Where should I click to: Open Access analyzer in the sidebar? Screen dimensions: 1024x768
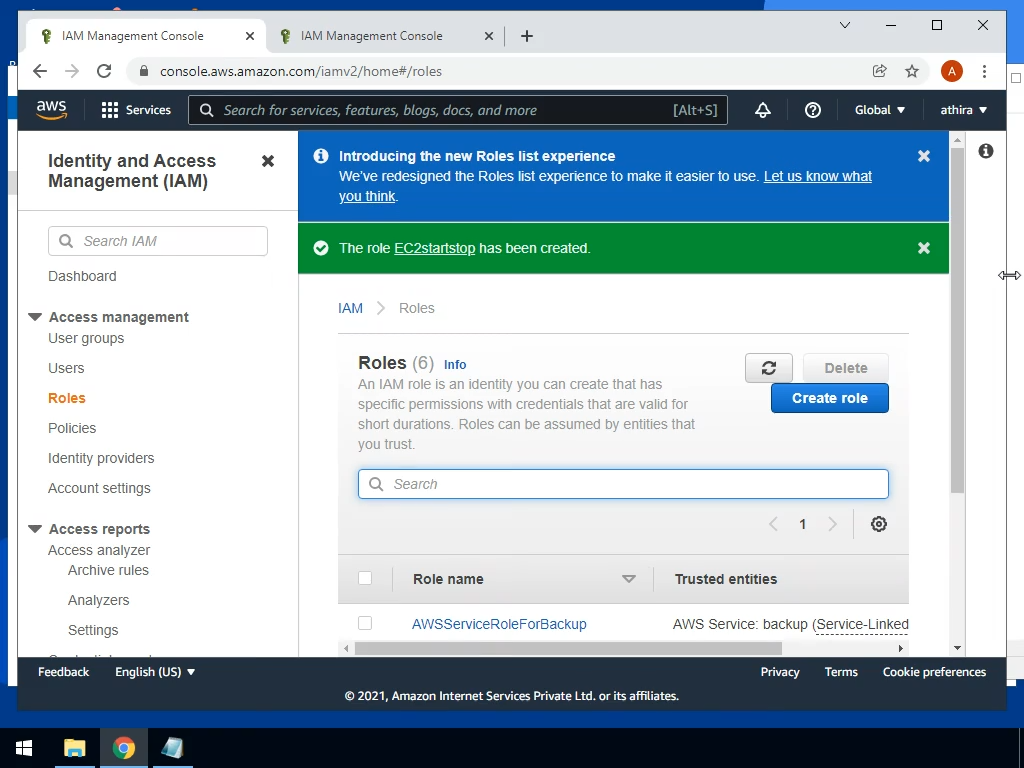coord(99,551)
